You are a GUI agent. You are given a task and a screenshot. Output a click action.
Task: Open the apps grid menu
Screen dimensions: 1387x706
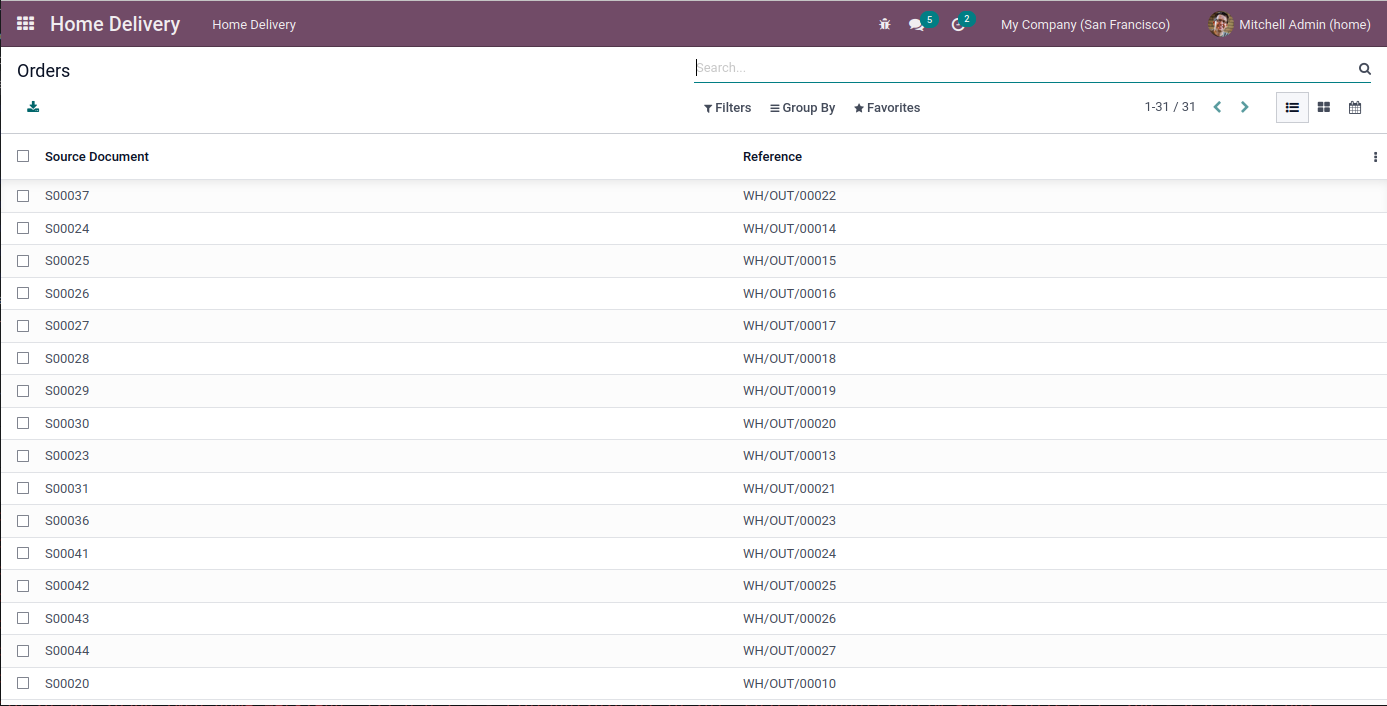26,24
